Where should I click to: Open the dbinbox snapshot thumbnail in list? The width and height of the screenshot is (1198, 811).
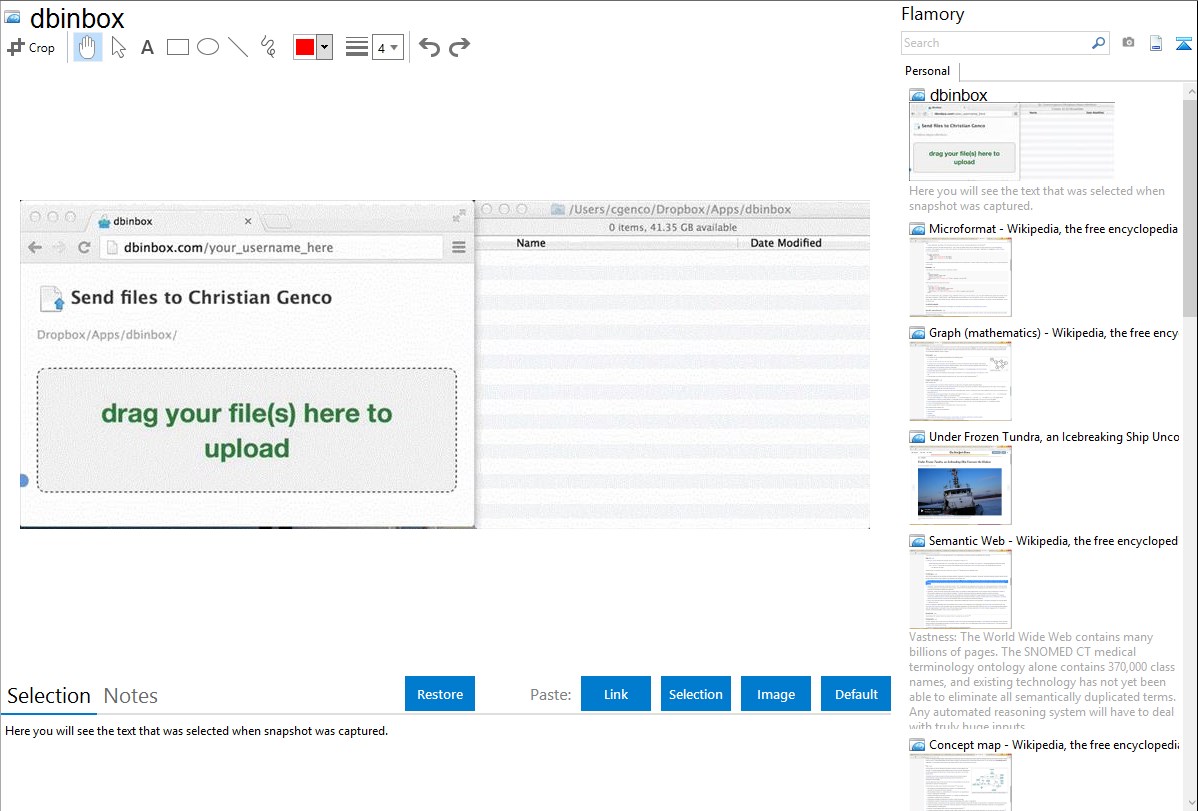[1012, 142]
